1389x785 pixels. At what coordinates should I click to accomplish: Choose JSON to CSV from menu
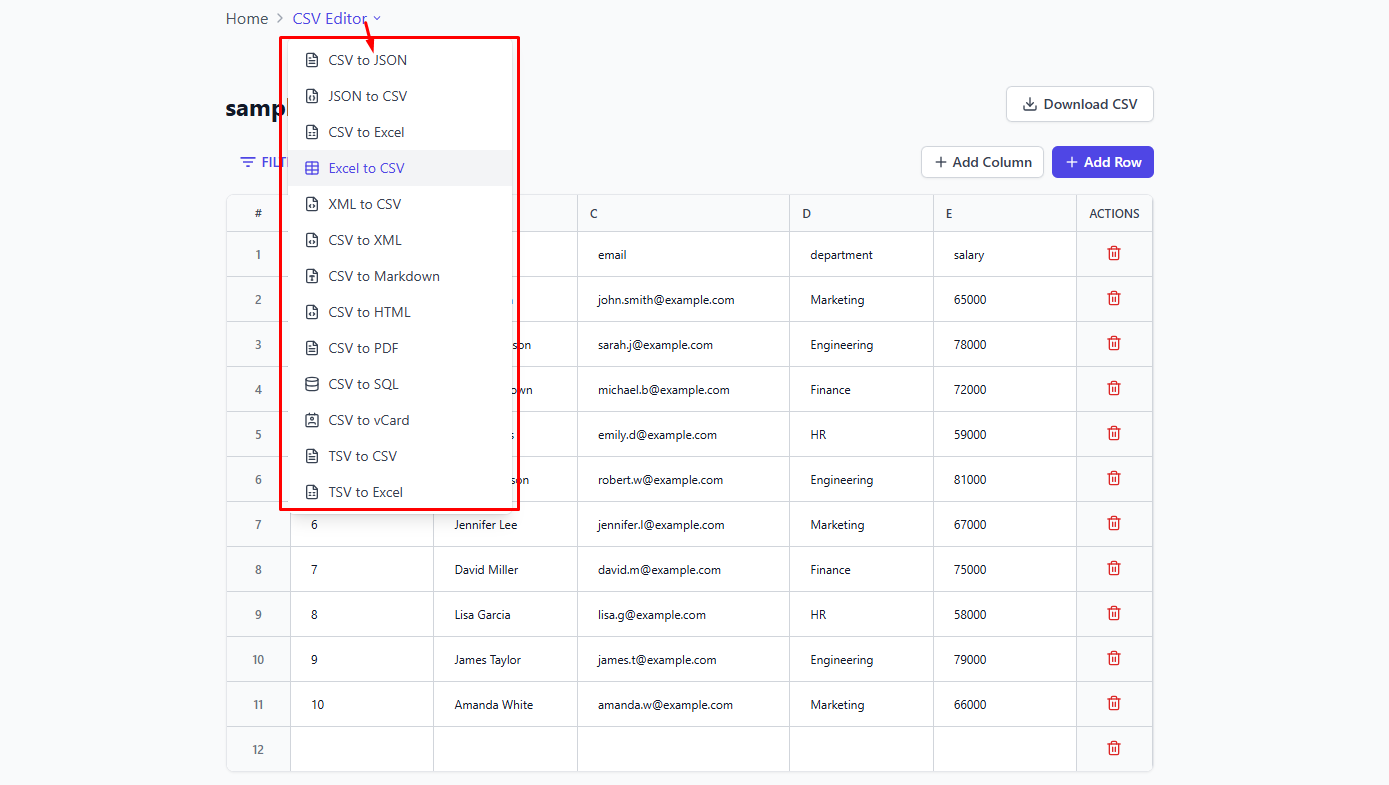[x=367, y=96]
